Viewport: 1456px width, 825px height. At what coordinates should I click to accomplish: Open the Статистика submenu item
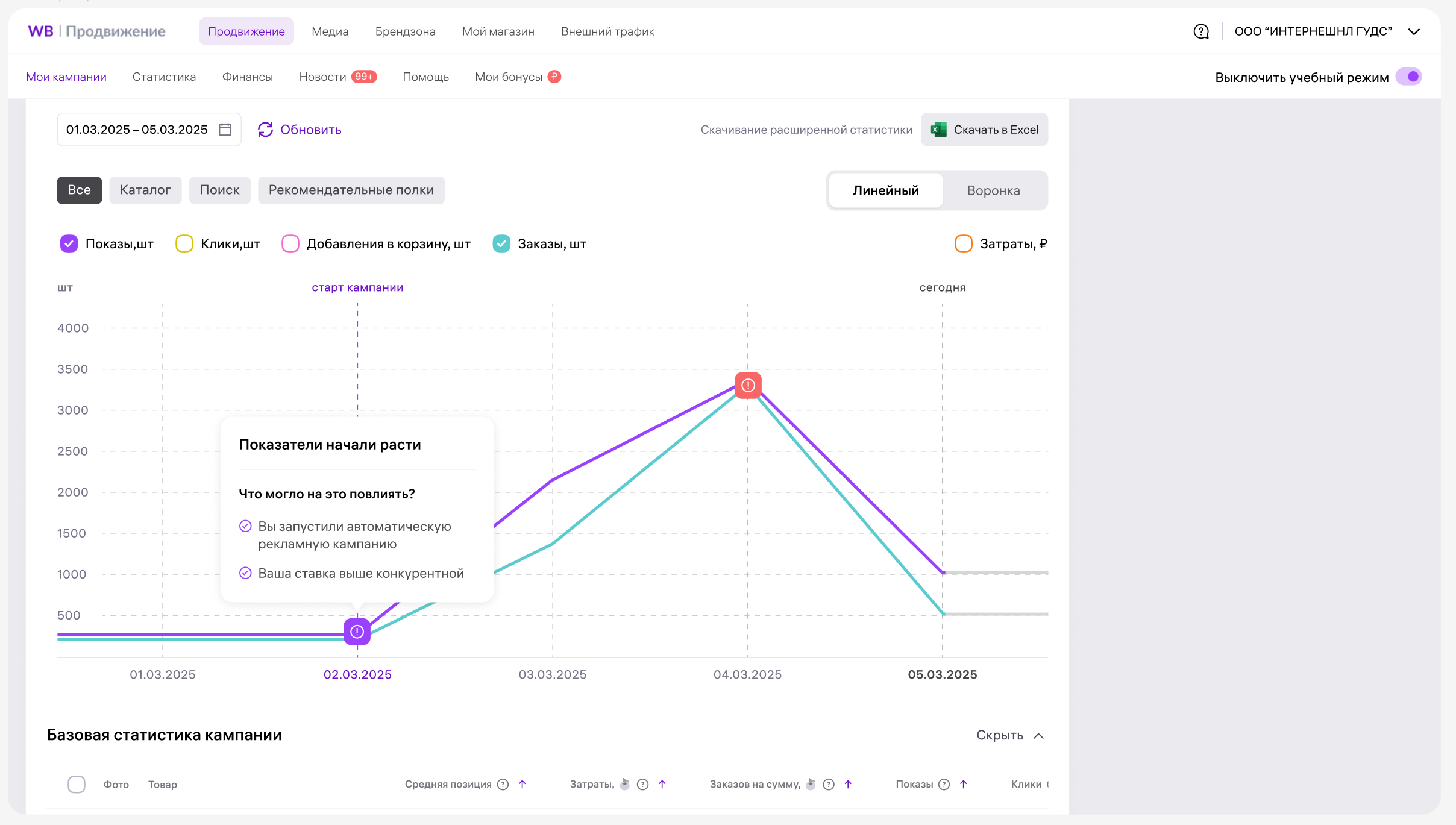coord(165,77)
